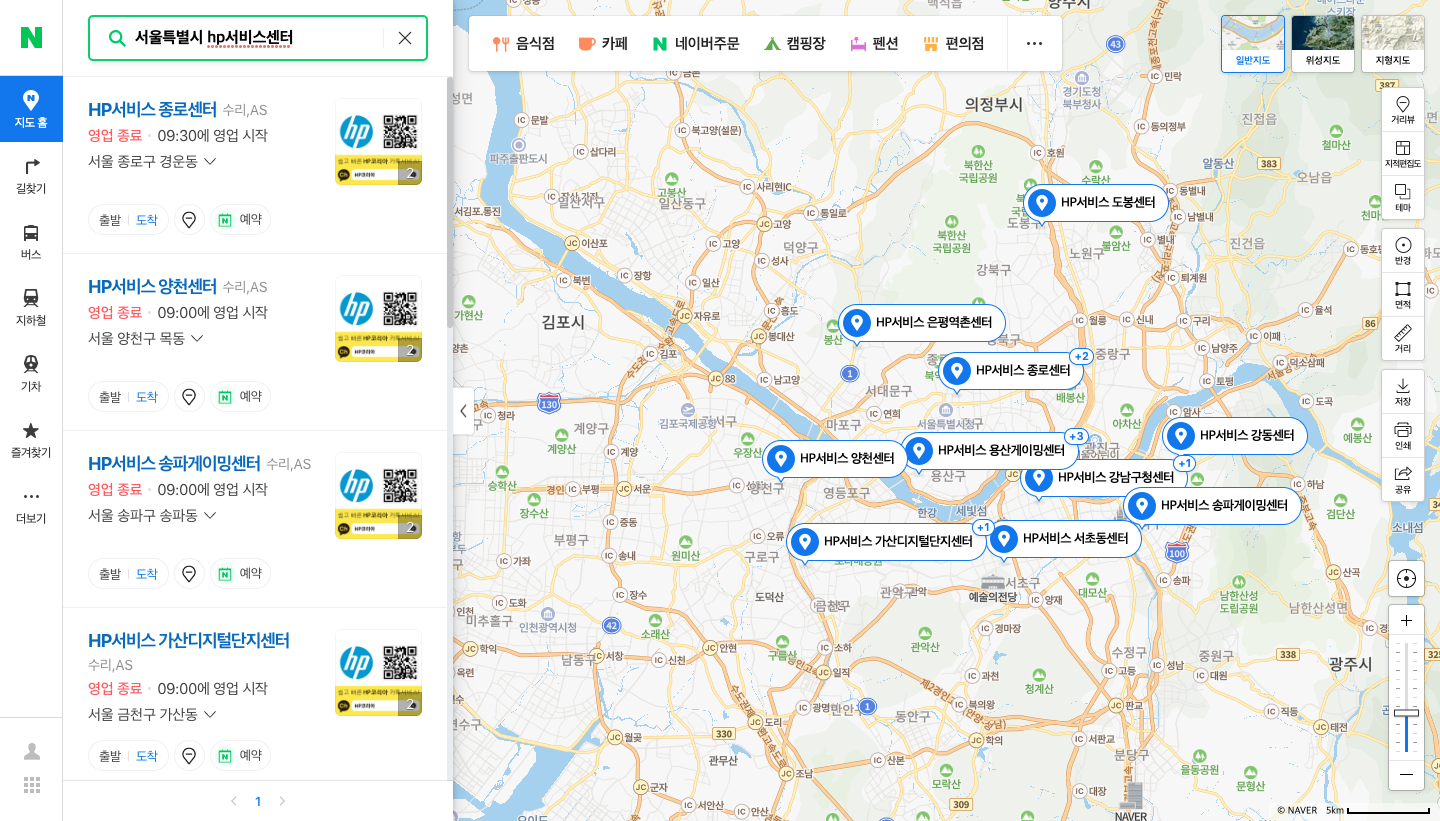Filter map by 네이버주문
1440x821 pixels.
click(x=696, y=44)
